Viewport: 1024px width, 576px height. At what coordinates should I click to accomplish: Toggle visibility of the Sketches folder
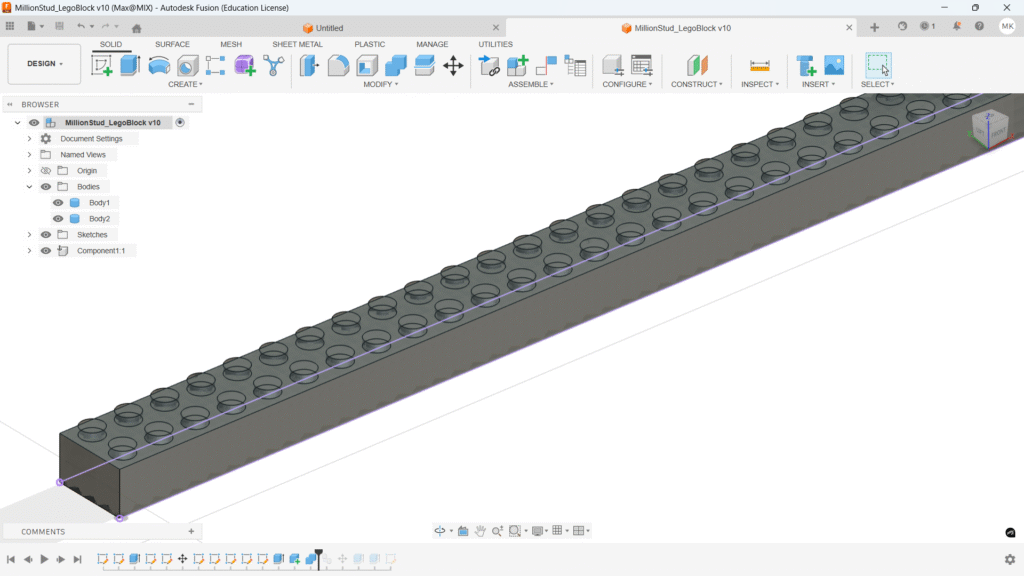tap(46, 235)
